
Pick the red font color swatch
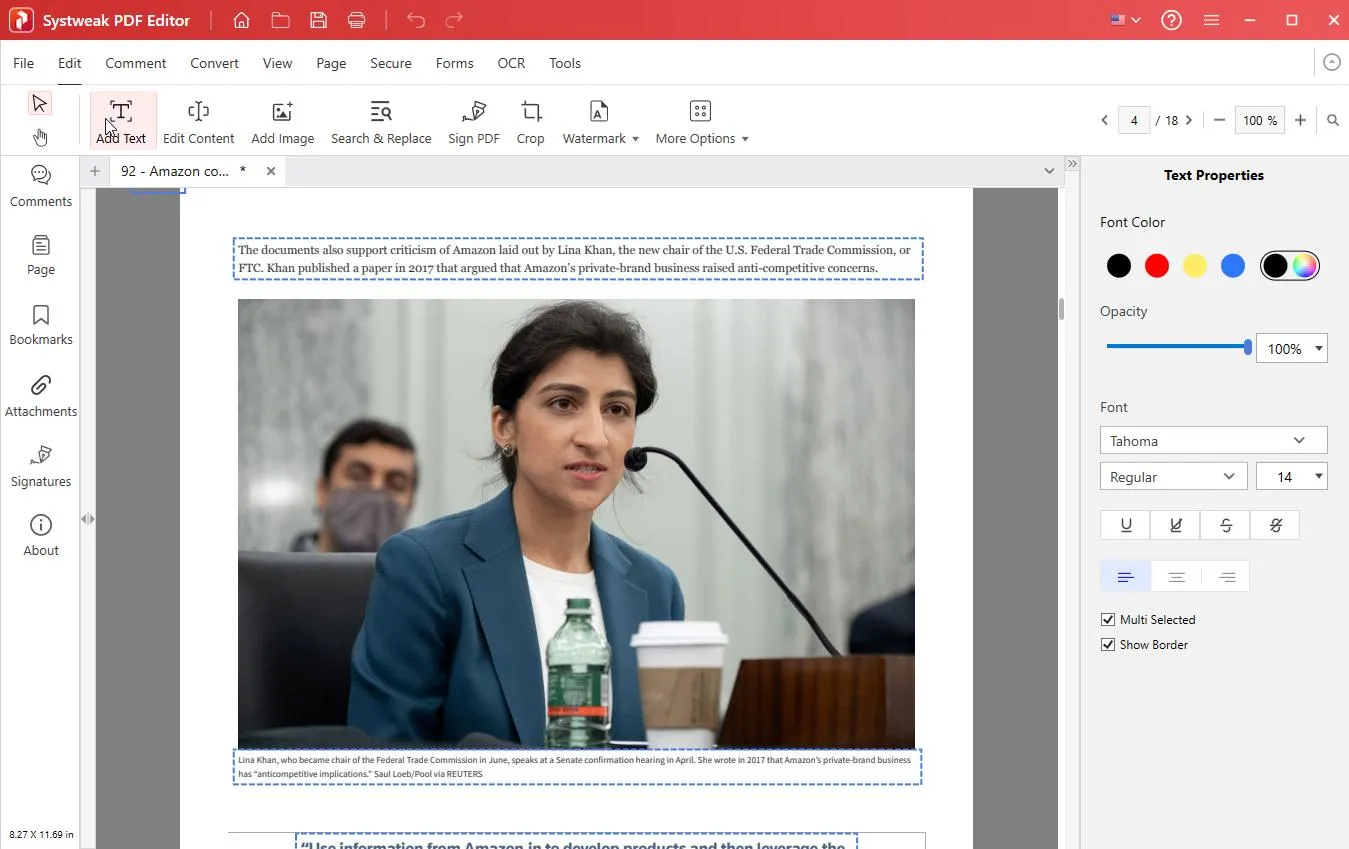tap(1157, 266)
